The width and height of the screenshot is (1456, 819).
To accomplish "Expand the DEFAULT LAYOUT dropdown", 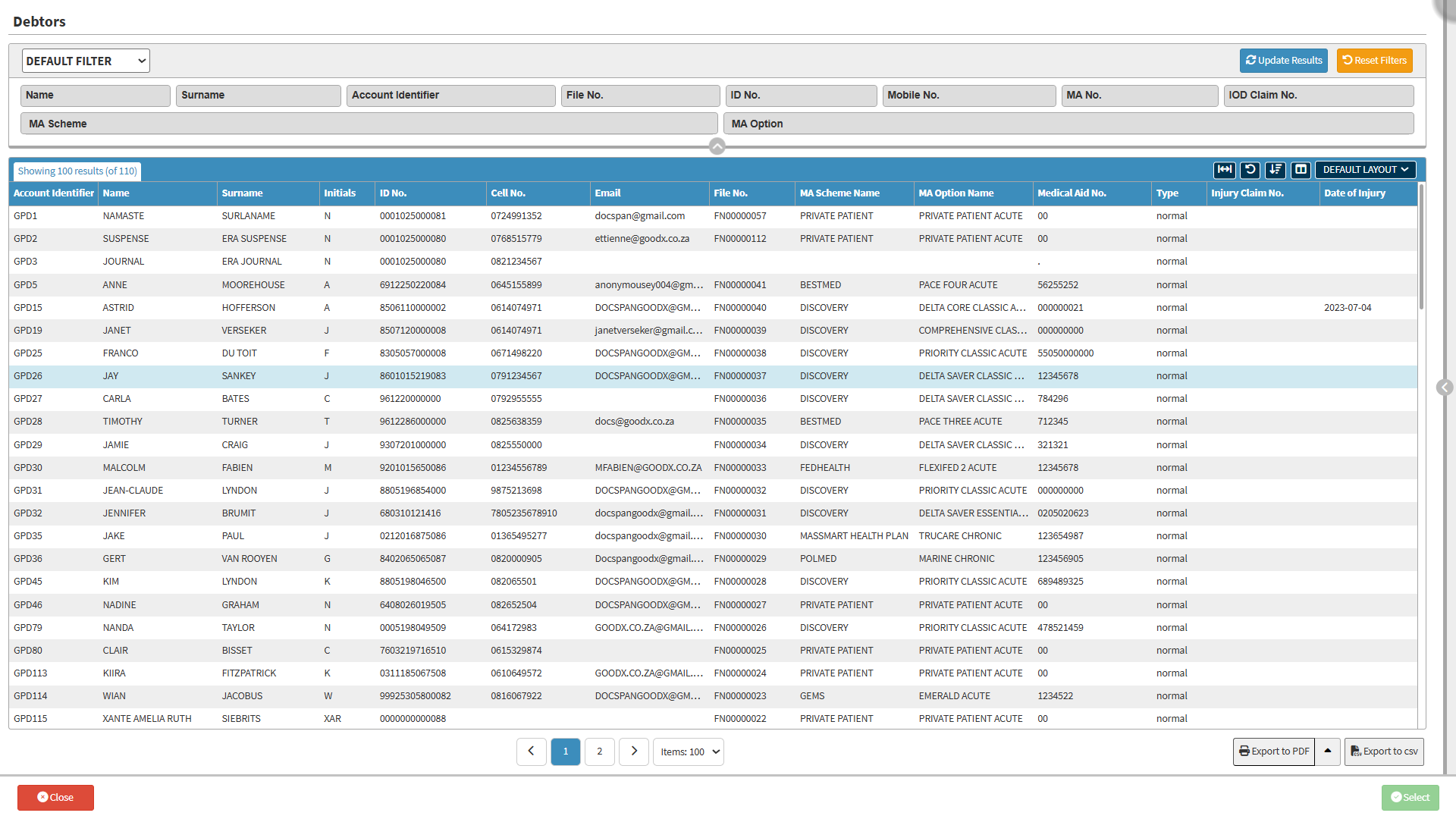I will coord(1365,170).
